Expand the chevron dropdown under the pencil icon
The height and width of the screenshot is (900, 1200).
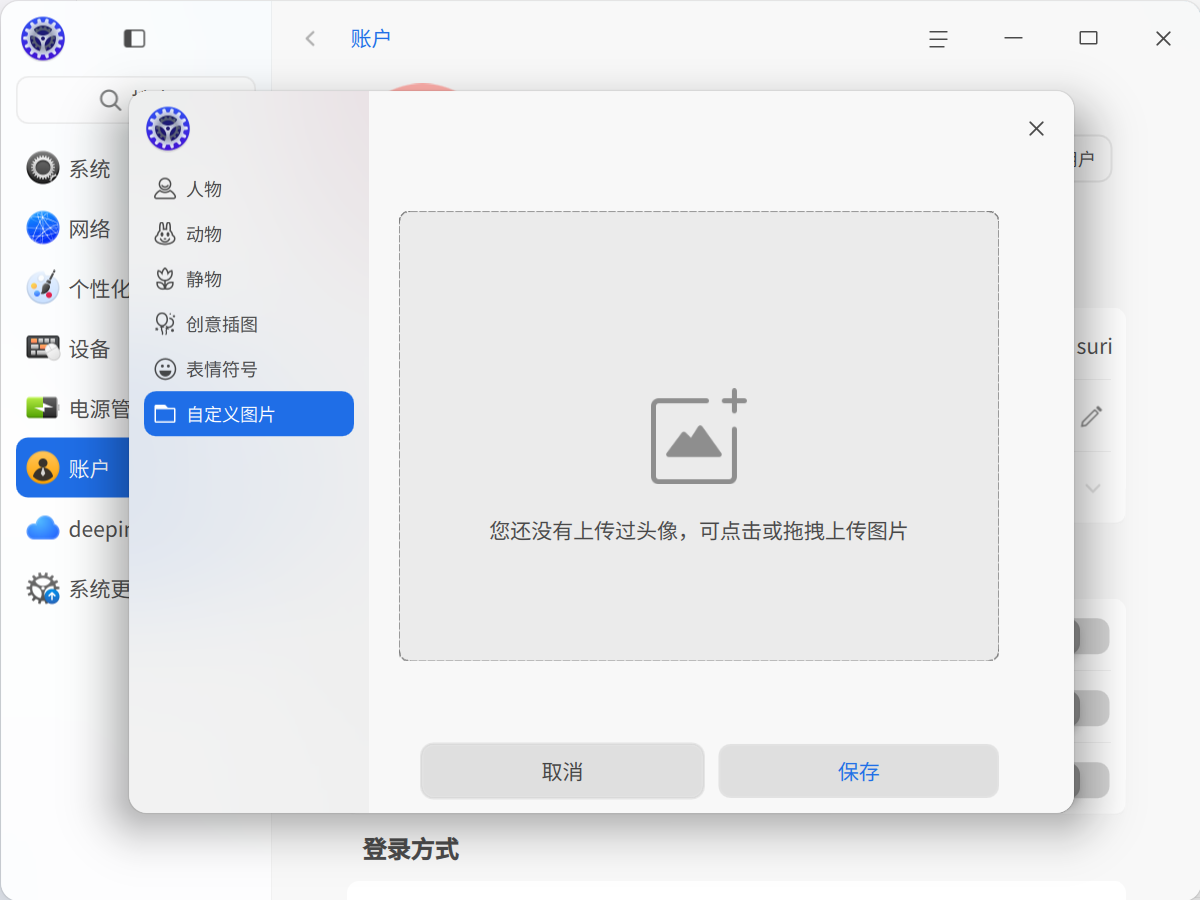(1093, 488)
